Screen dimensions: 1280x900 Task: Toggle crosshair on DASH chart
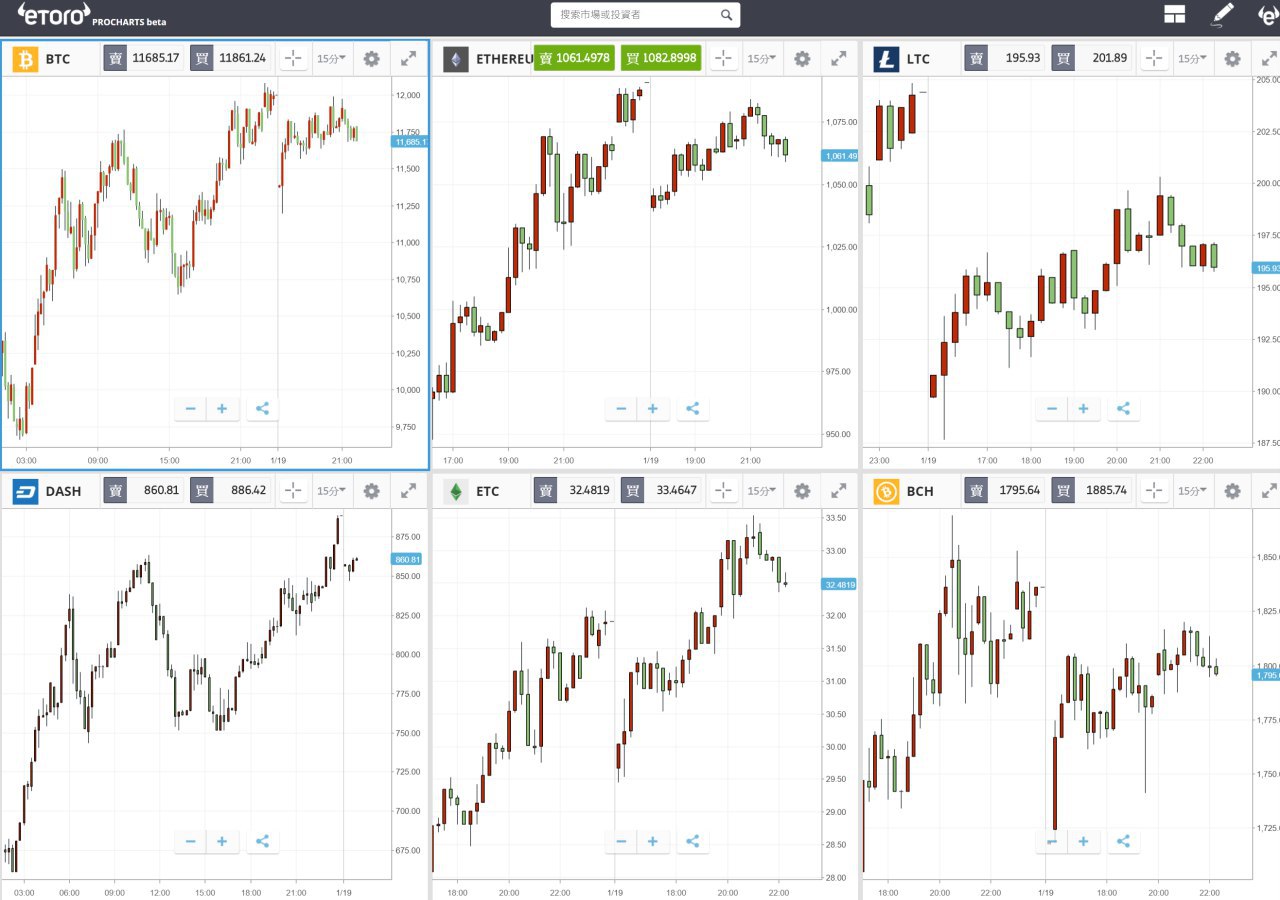point(293,491)
